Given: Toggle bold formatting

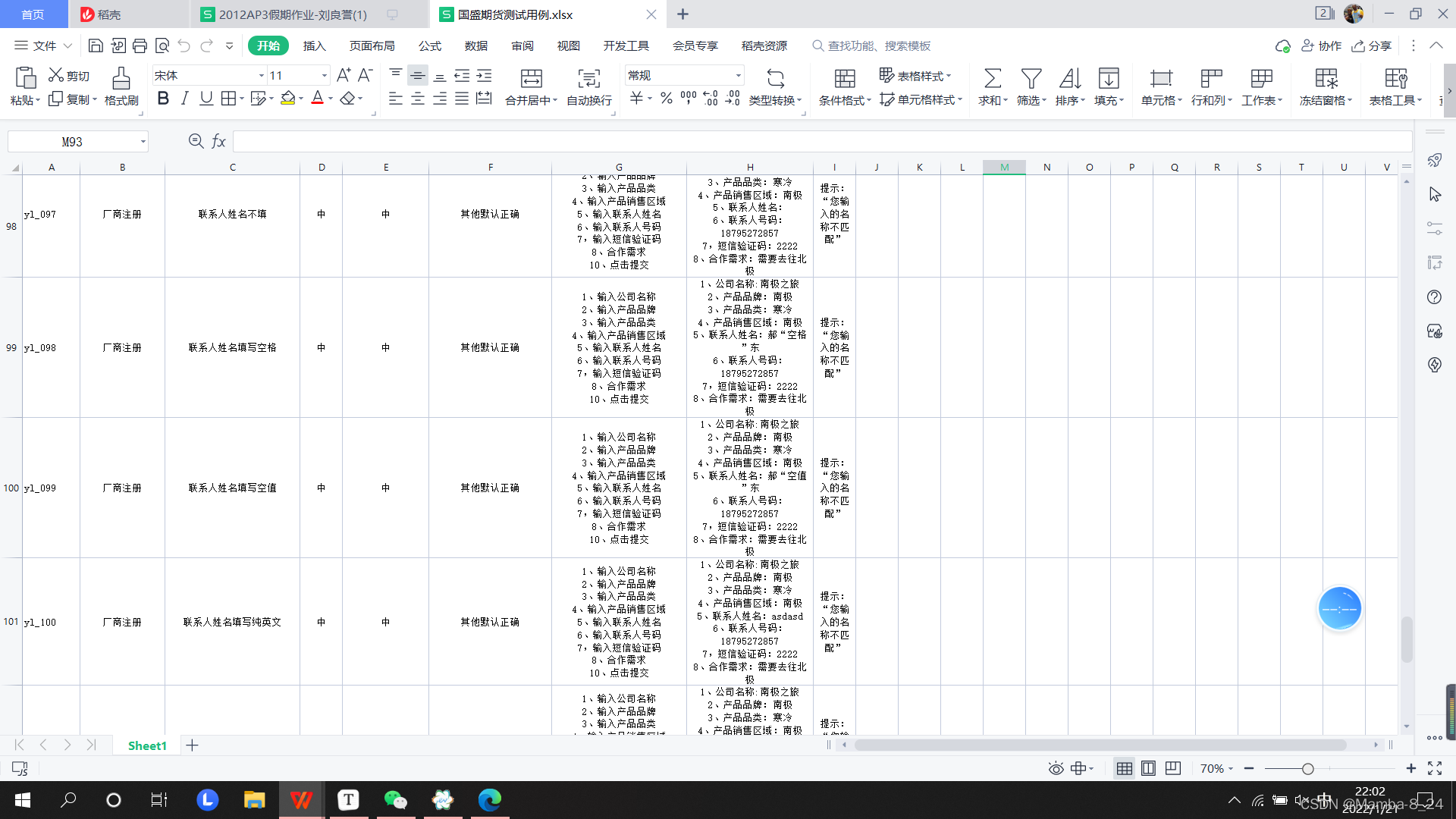Looking at the screenshot, I should (x=163, y=99).
